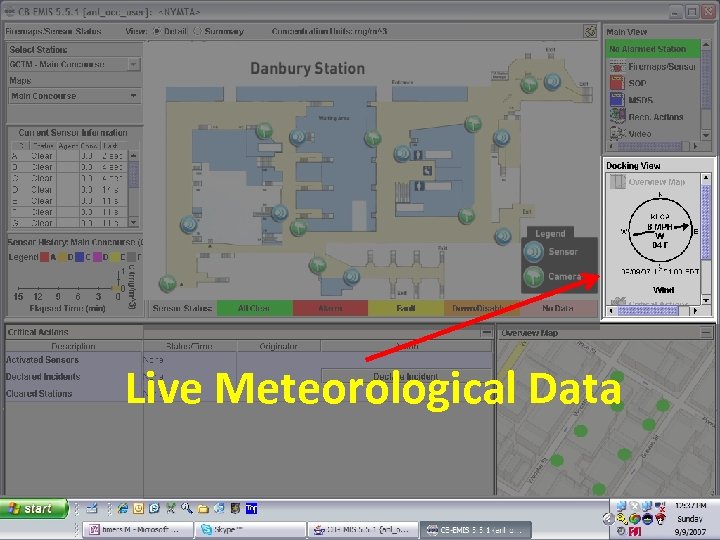Click the up arrow of the sensor table scrollbar
Viewport: 720px width, 540px height.
(133, 156)
